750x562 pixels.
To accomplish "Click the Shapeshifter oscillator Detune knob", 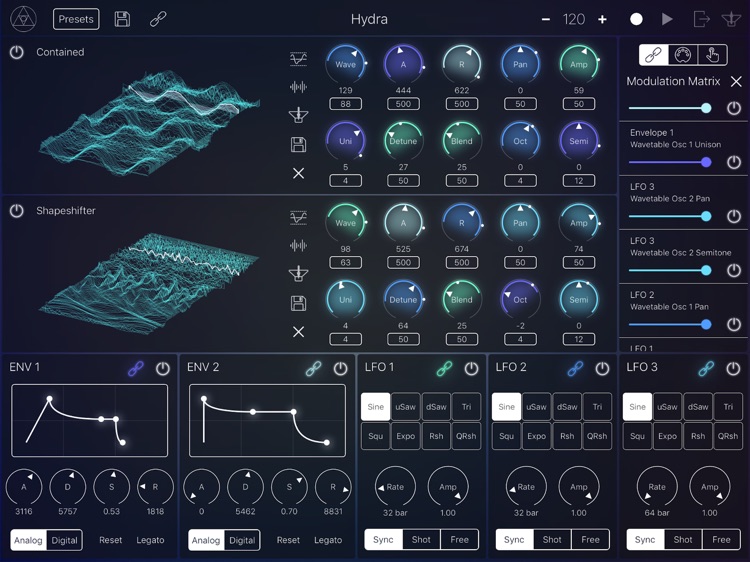I will pyautogui.click(x=403, y=299).
